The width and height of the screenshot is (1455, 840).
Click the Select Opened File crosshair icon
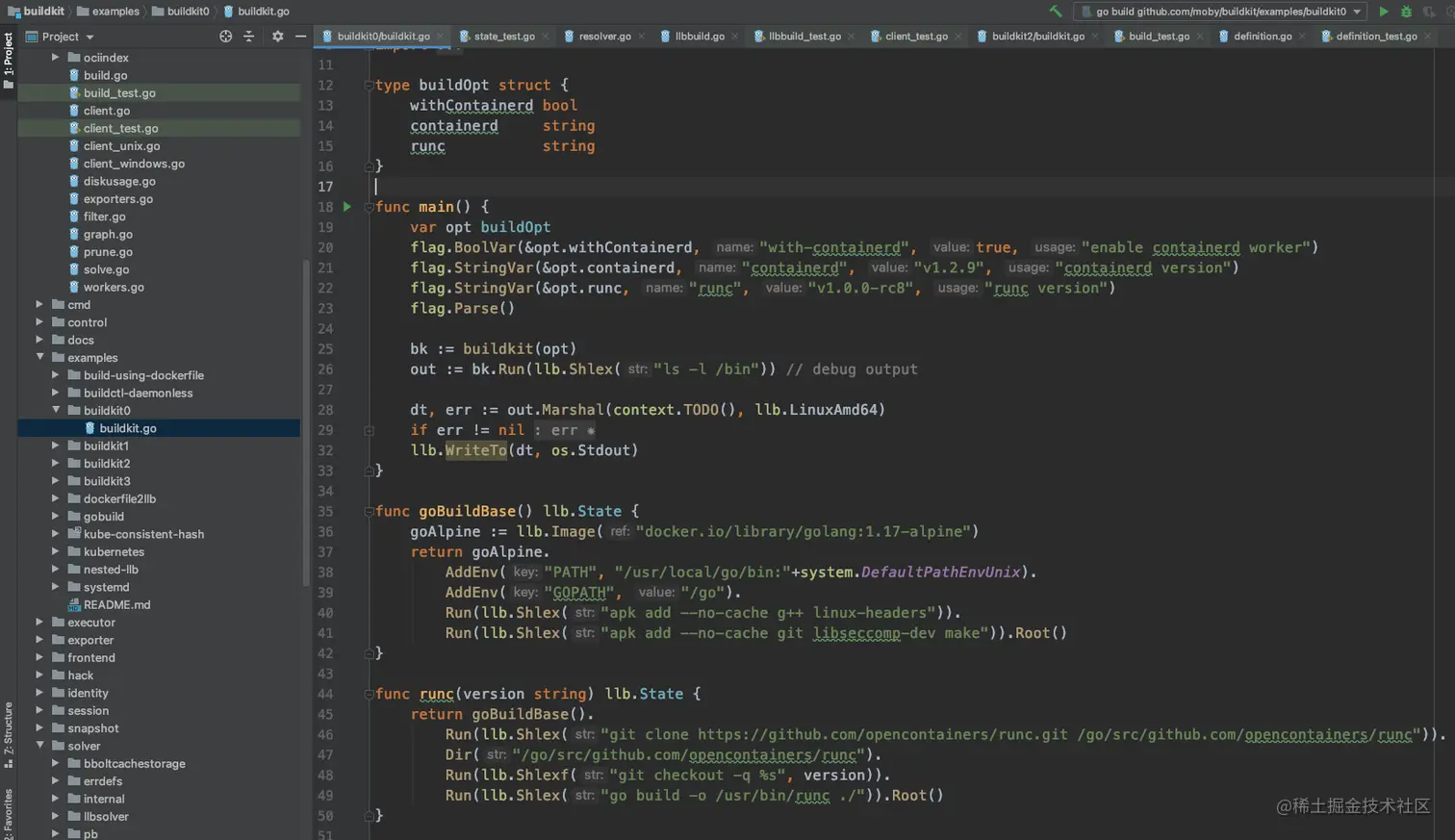[225, 36]
